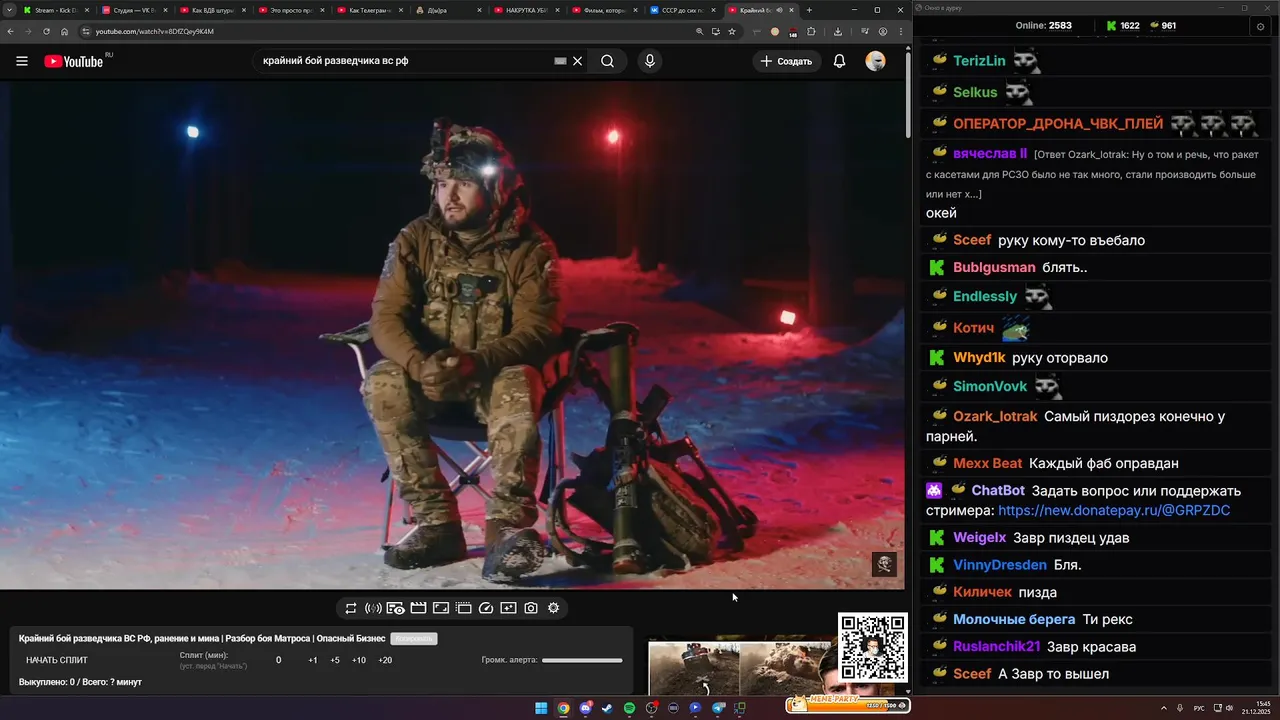Screen dimensions: 1280x720
Task: Open browser extensions puzzle icon
Action: [812, 31]
